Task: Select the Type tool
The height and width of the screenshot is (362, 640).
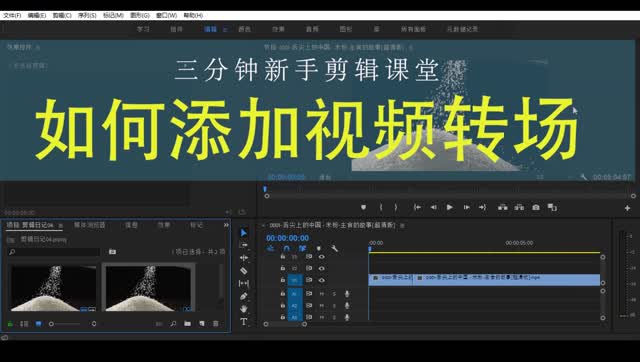Action: pos(244,321)
